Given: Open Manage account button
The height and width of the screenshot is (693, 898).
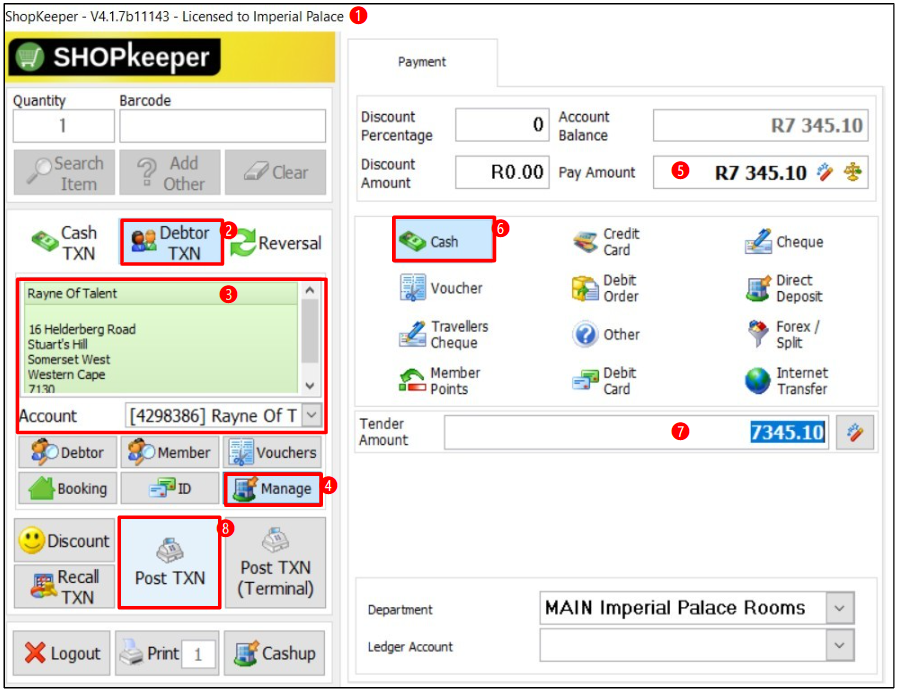Looking at the screenshot, I should [273, 489].
